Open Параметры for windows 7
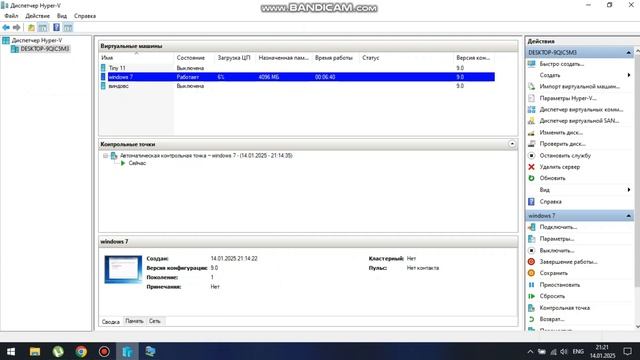Screen dimensions: 640x360 556,239
